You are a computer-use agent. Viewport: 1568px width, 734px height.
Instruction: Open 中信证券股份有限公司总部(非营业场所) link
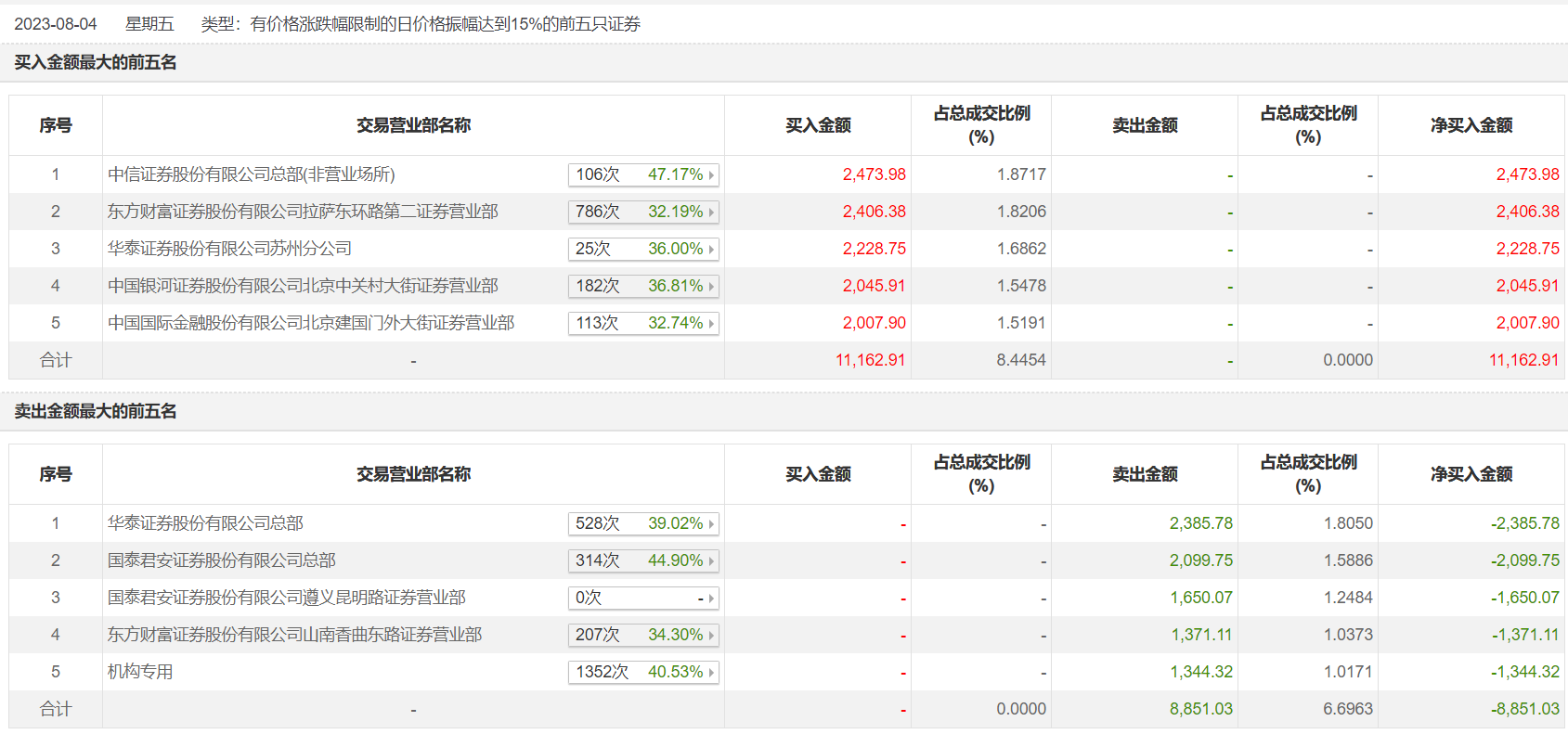click(x=251, y=174)
